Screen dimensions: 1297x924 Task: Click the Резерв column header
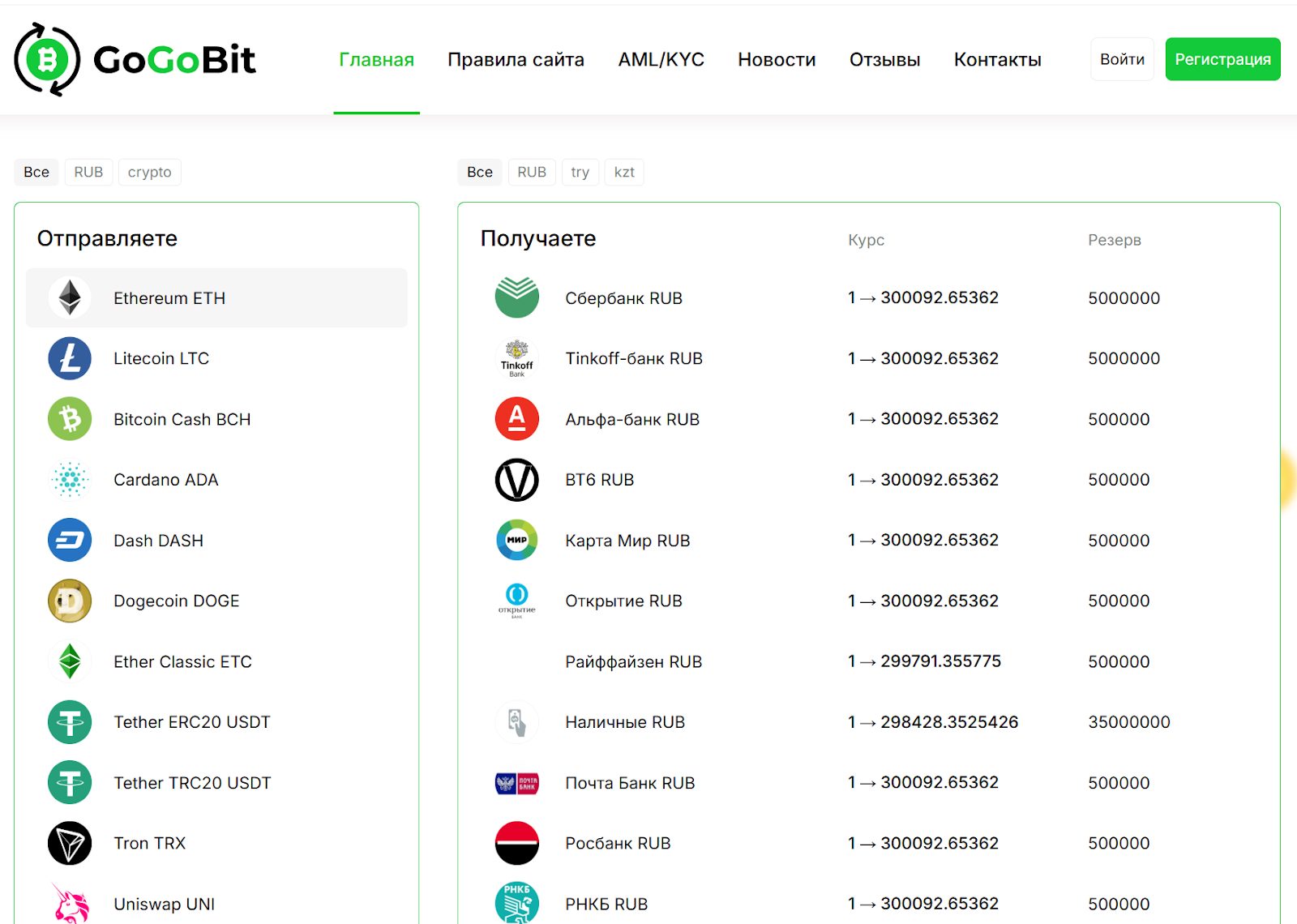[x=1115, y=240]
